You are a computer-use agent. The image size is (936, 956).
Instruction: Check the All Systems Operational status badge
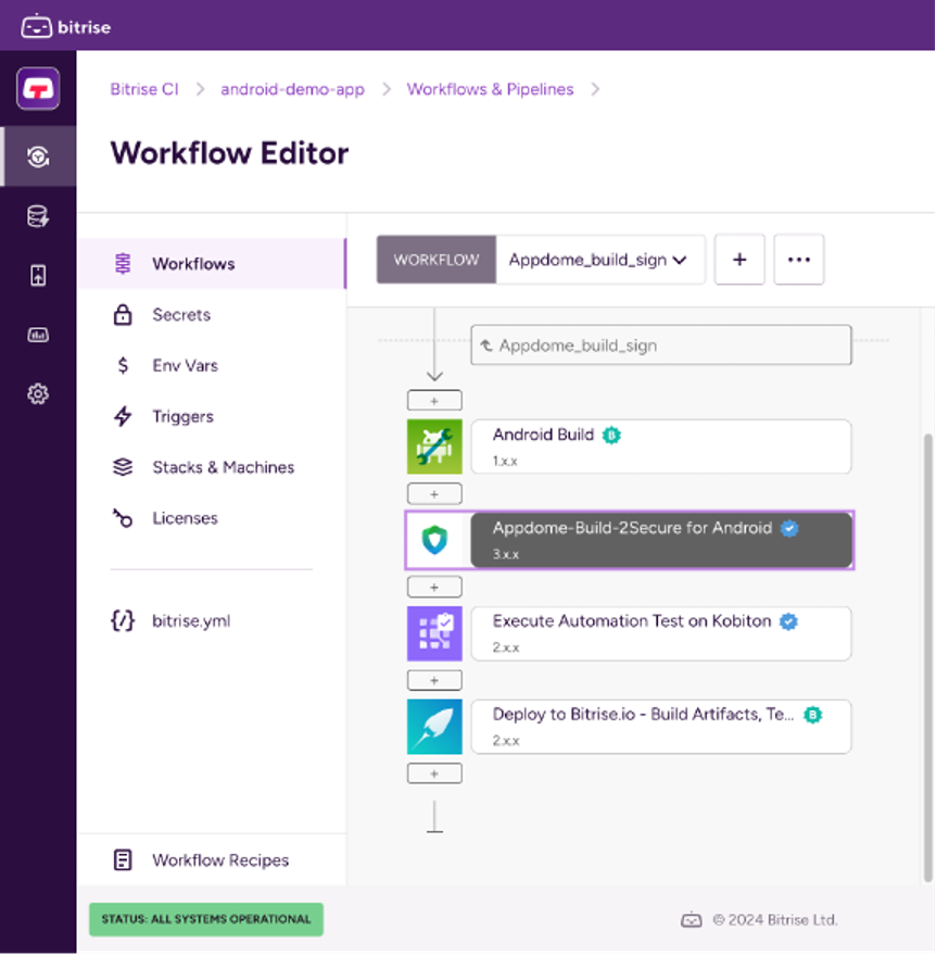click(205, 919)
